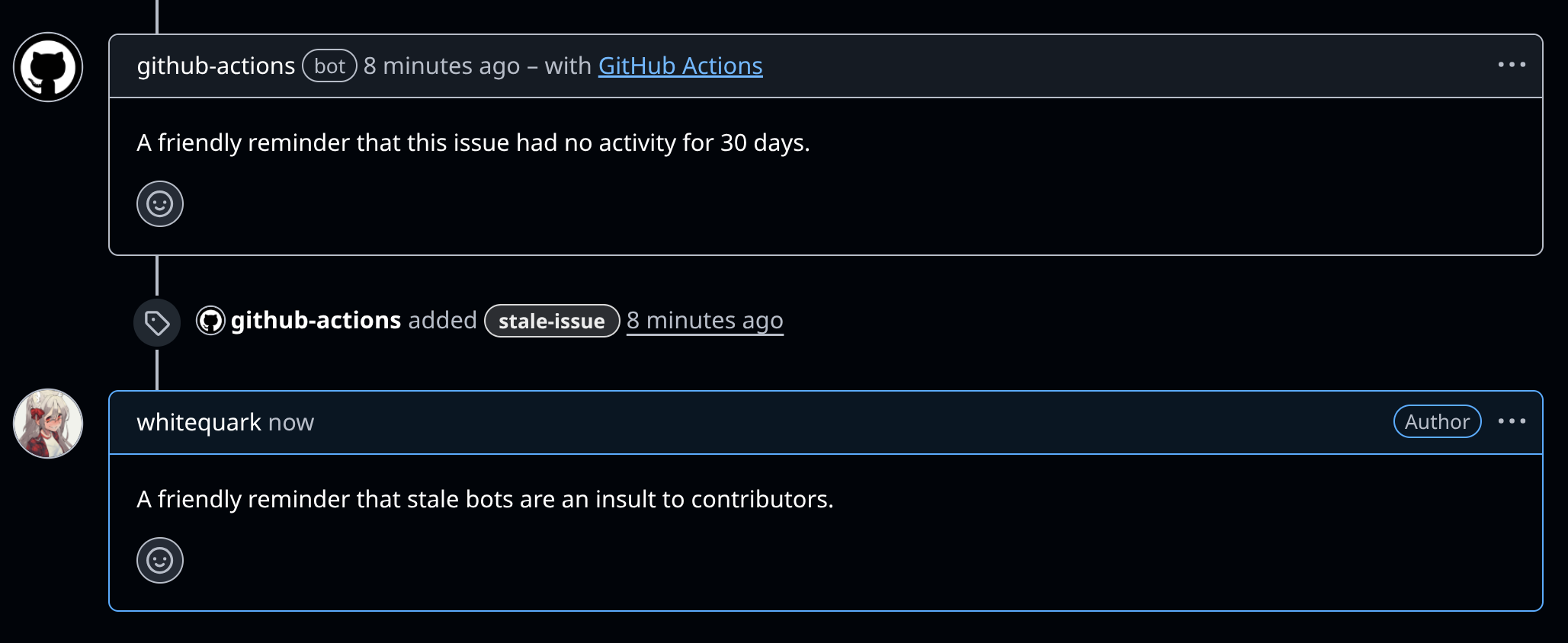Click the 'now' timestamp on whitequark's comment
Screen dimensions: 1568x643
(x=291, y=423)
